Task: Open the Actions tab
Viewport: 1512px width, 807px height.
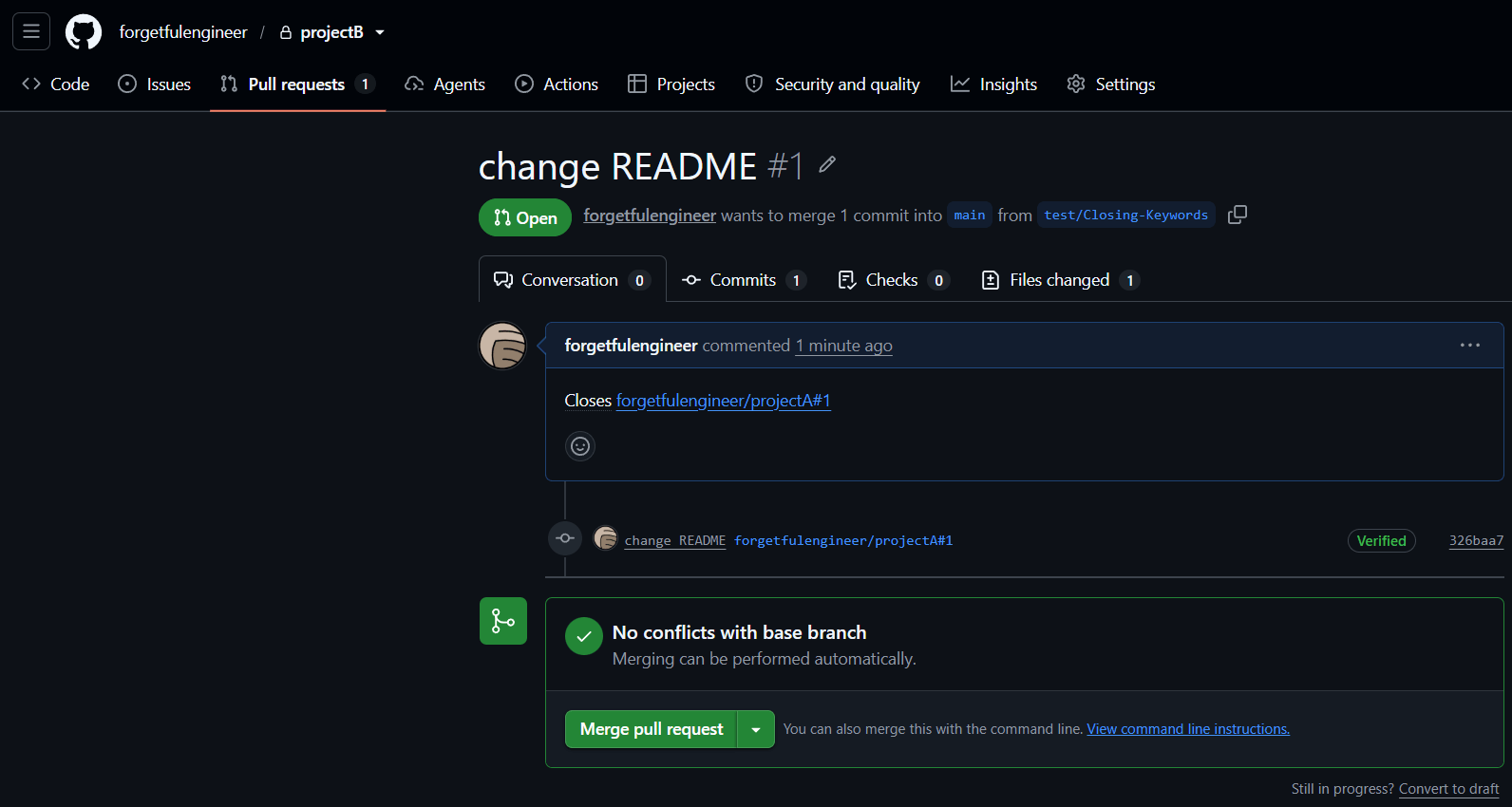Action: (x=557, y=84)
